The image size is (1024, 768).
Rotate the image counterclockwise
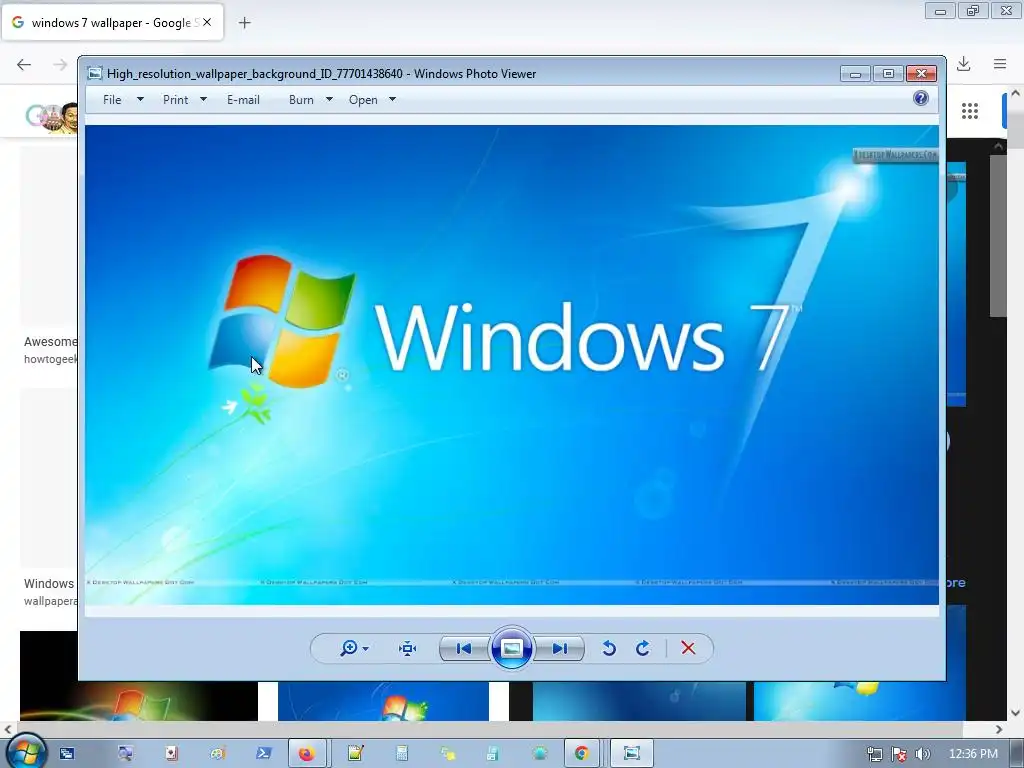[x=609, y=648]
